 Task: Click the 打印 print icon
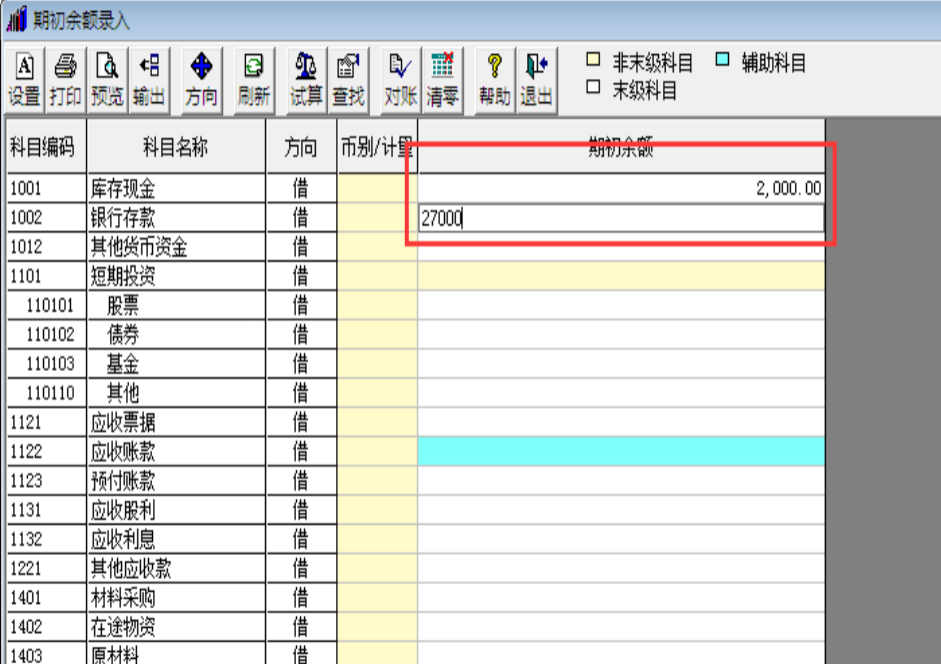[65, 80]
